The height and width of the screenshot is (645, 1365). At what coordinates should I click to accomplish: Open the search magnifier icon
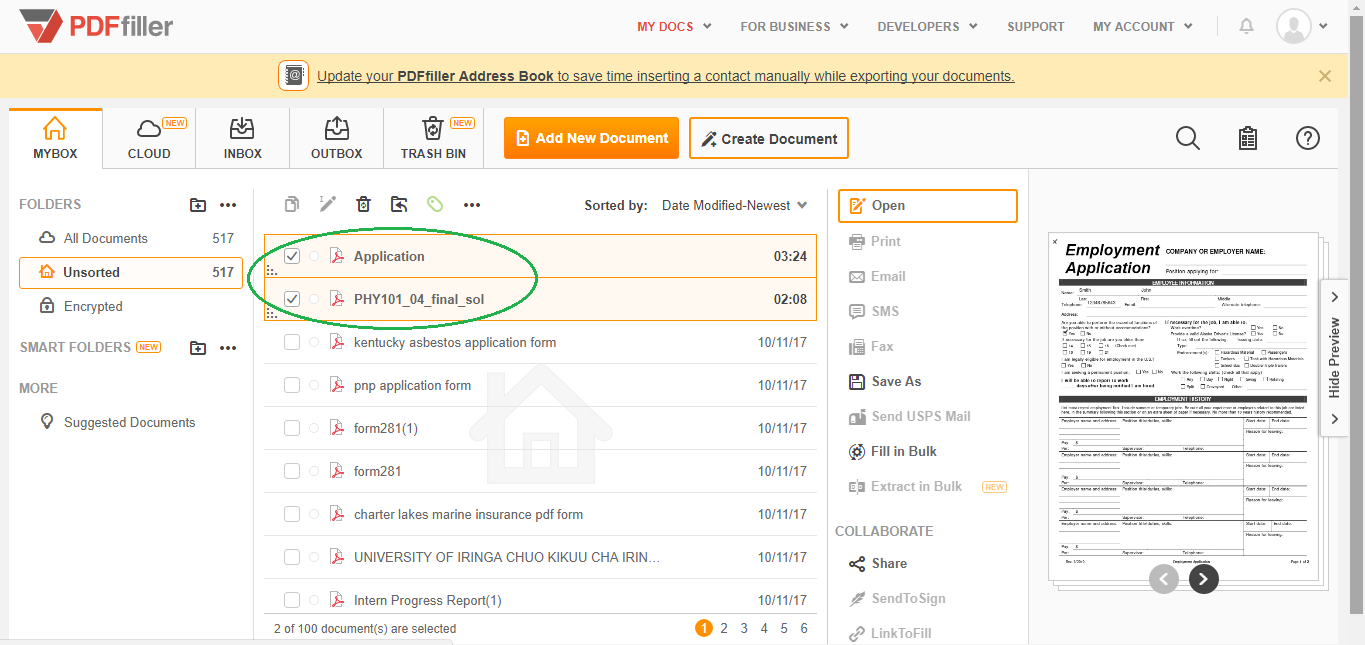point(1187,138)
